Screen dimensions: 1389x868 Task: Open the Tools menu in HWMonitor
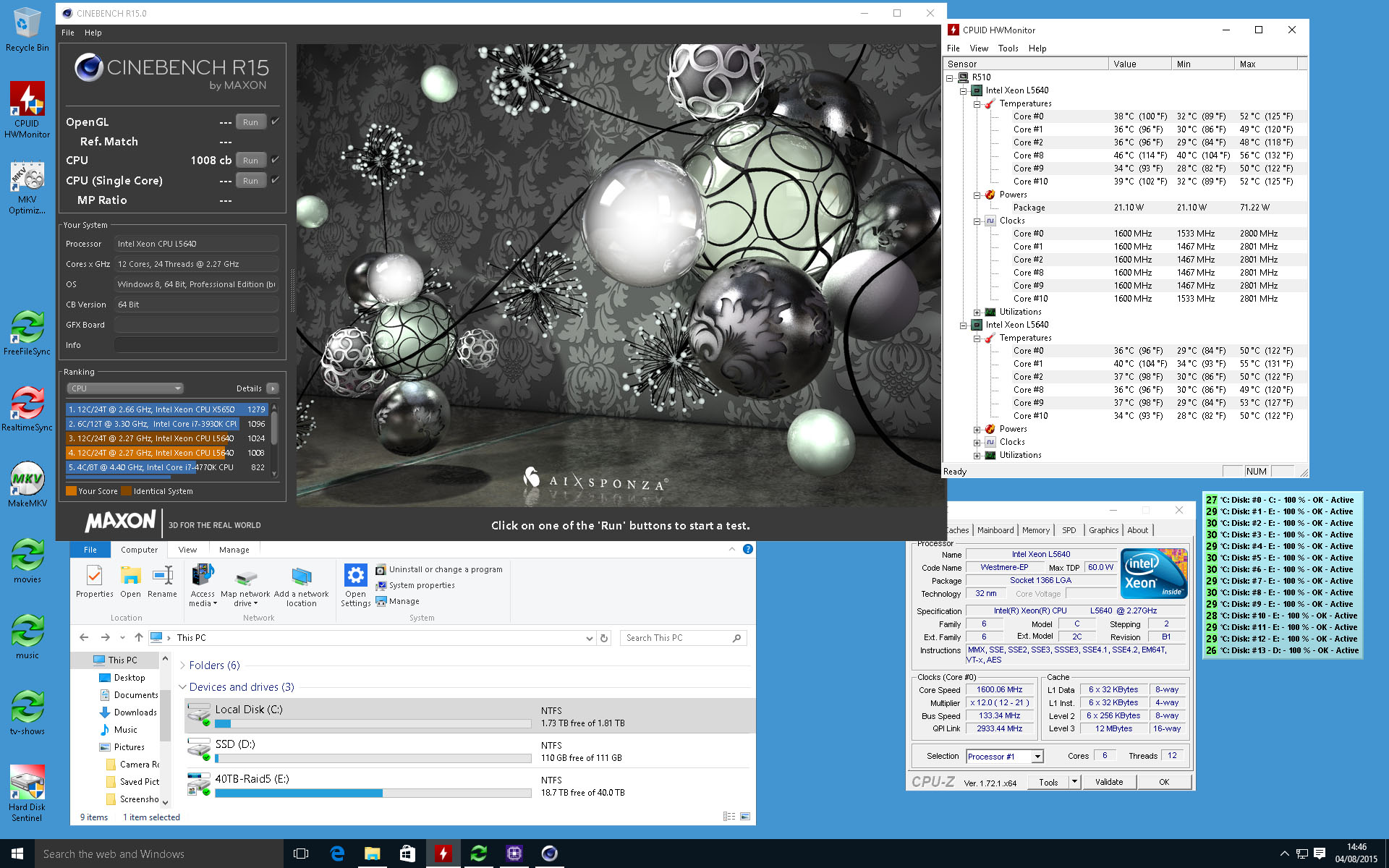click(x=1008, y=48)
